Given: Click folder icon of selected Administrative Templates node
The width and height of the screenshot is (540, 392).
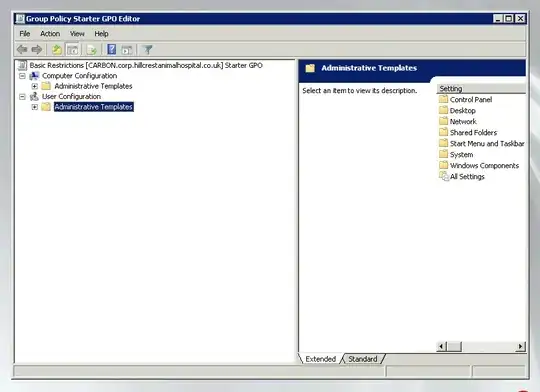Looking at the screenshot, I should tap(46, 106).
